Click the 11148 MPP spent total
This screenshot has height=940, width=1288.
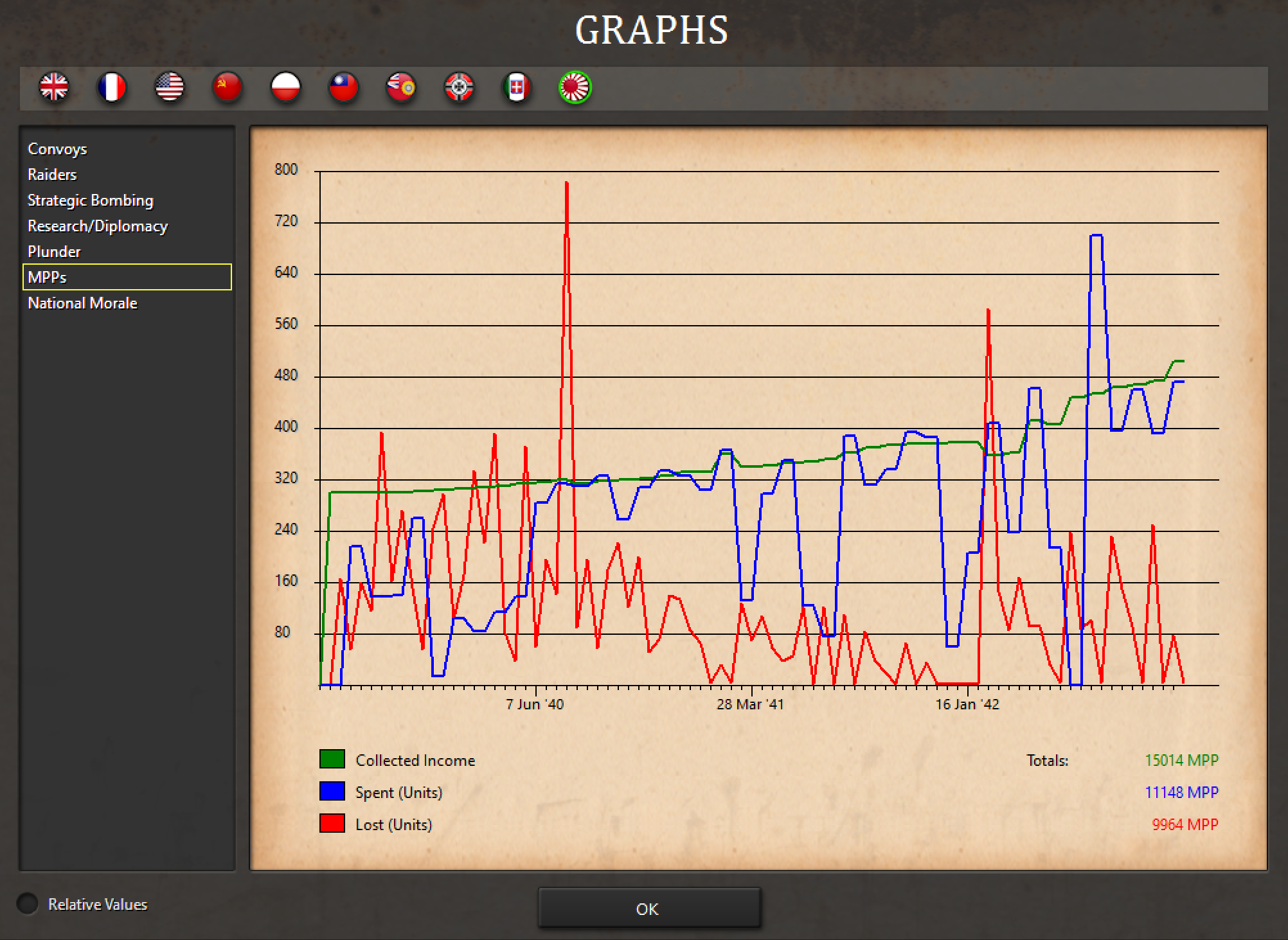click(1181, 792)
